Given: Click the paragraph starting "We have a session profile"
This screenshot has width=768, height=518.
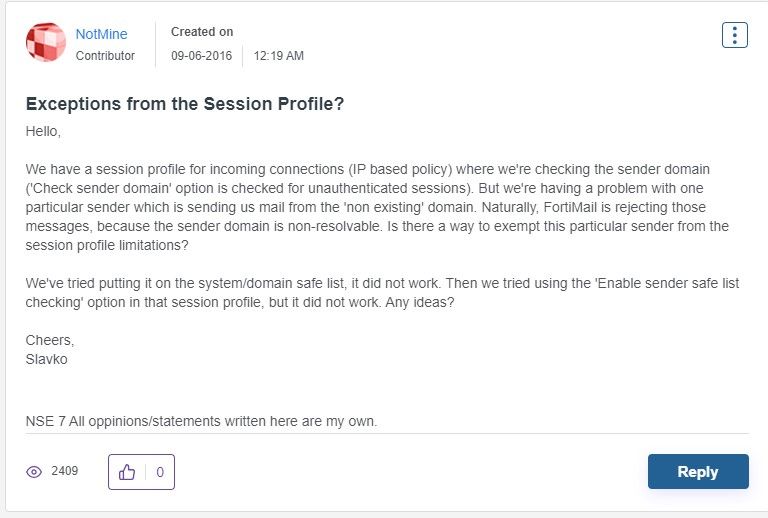Looking at the screenshot, I should click(x=377, y=207).
